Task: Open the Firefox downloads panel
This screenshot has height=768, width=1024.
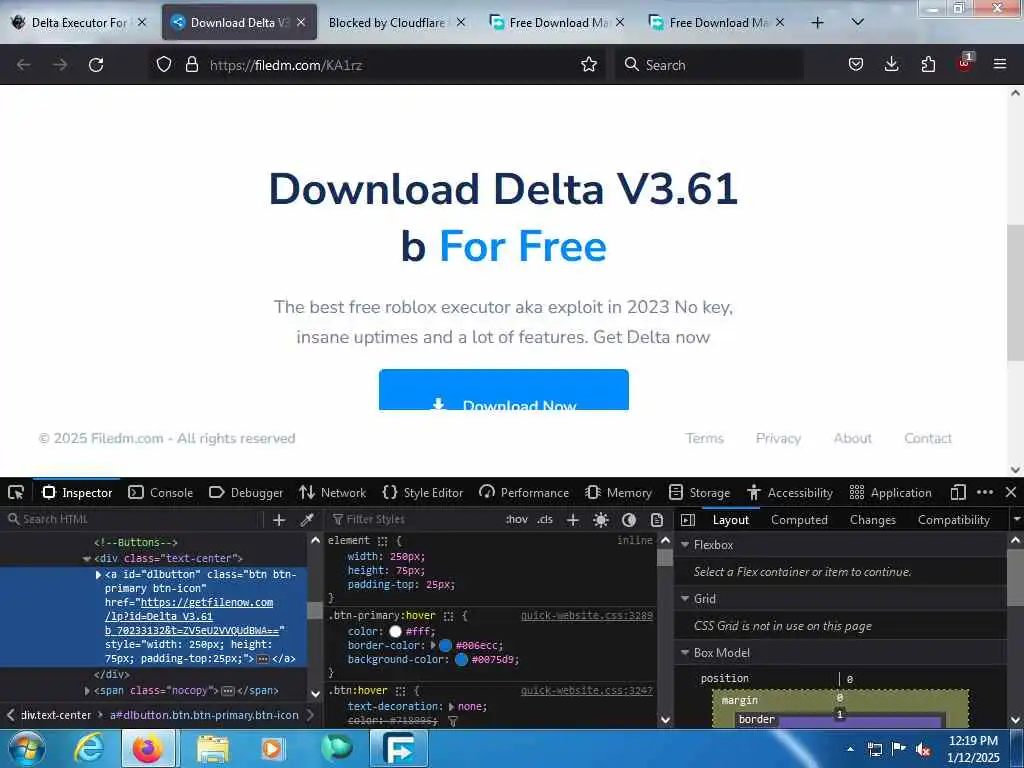Action: [891, 64]
